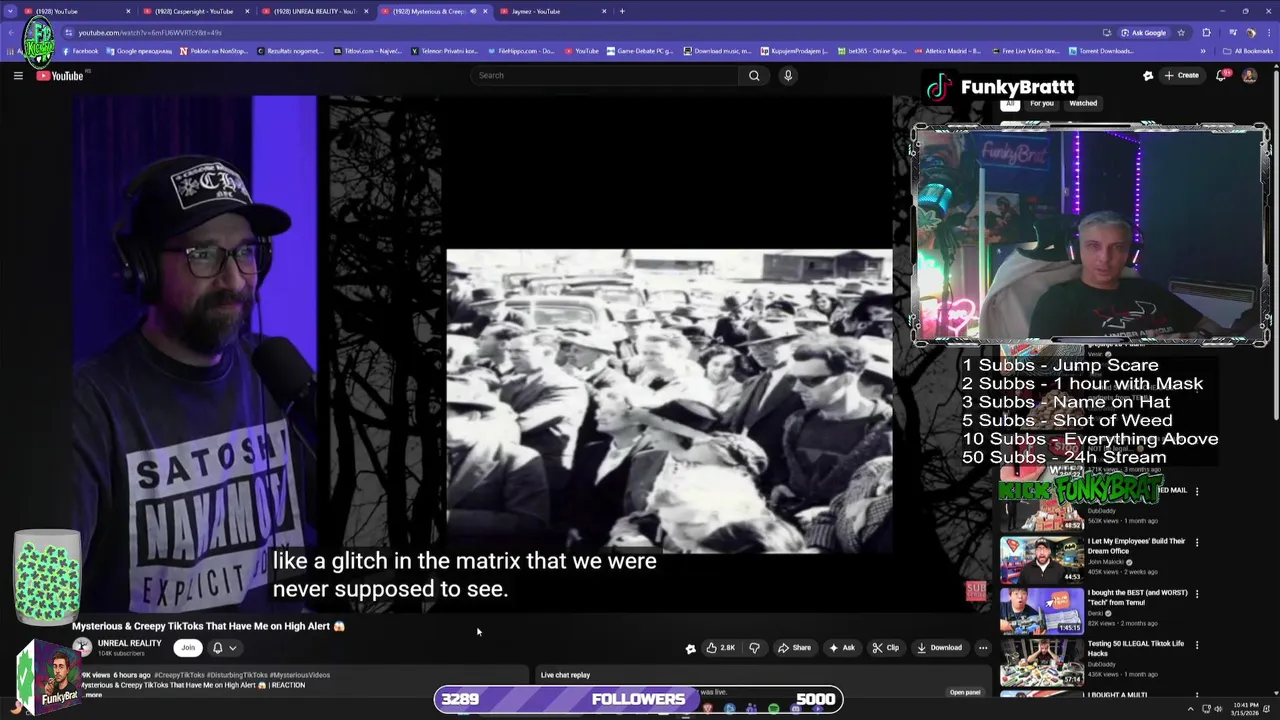The width and height of the screenshot is (1280, 720).
Task: Switch to the UNREAL REALITY browser tab
Action: tap(313, 11)
